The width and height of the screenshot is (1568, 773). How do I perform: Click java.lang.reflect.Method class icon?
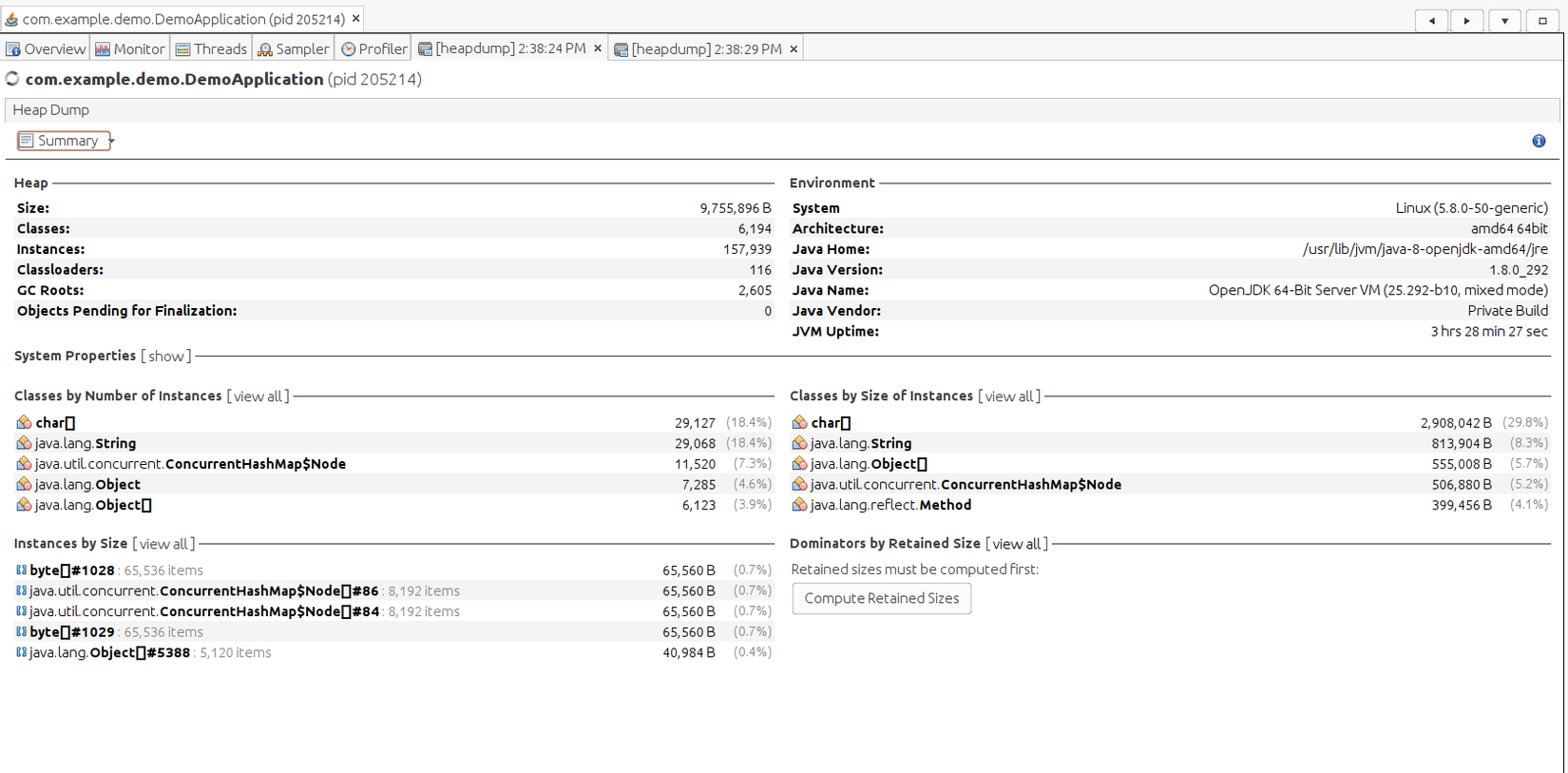click(799, 505)
